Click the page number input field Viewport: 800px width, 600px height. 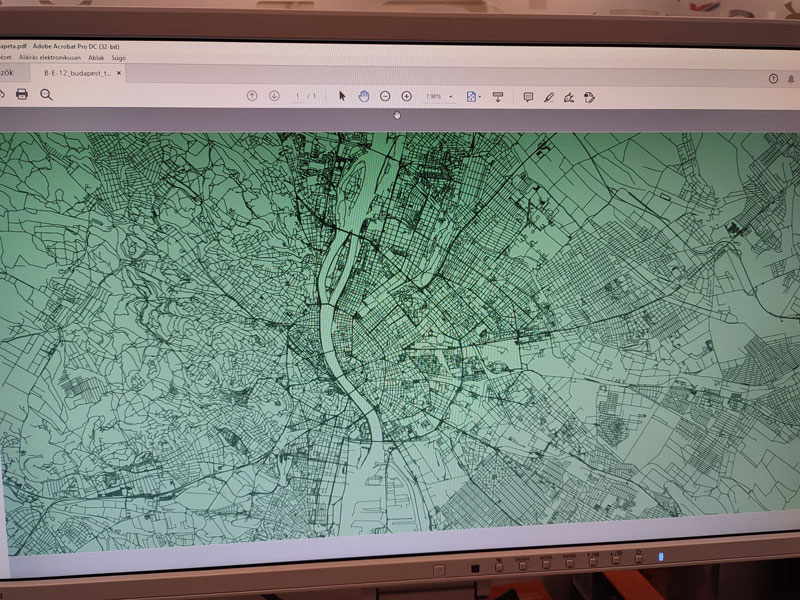297,96
